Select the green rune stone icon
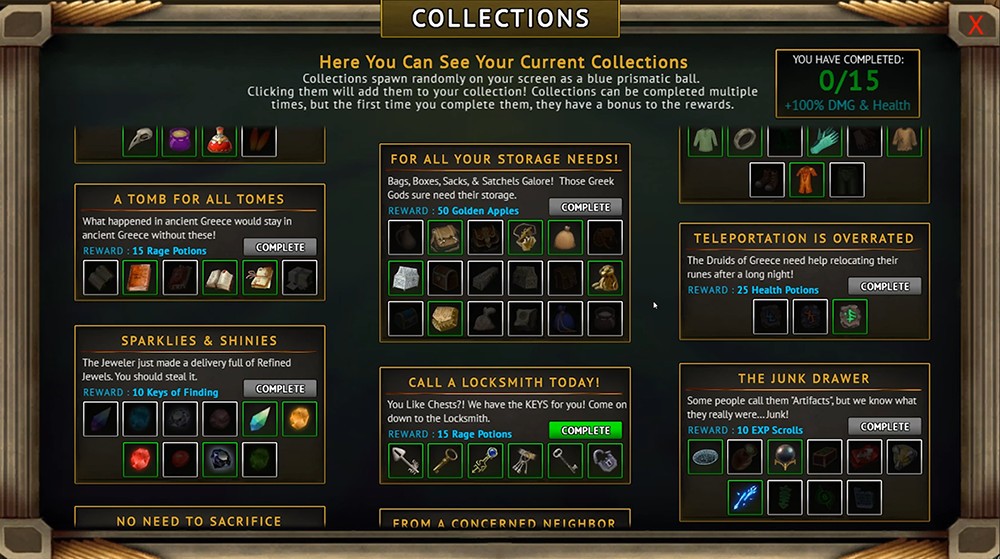Viewport: 1000px width, 559px height. point(849,316)
